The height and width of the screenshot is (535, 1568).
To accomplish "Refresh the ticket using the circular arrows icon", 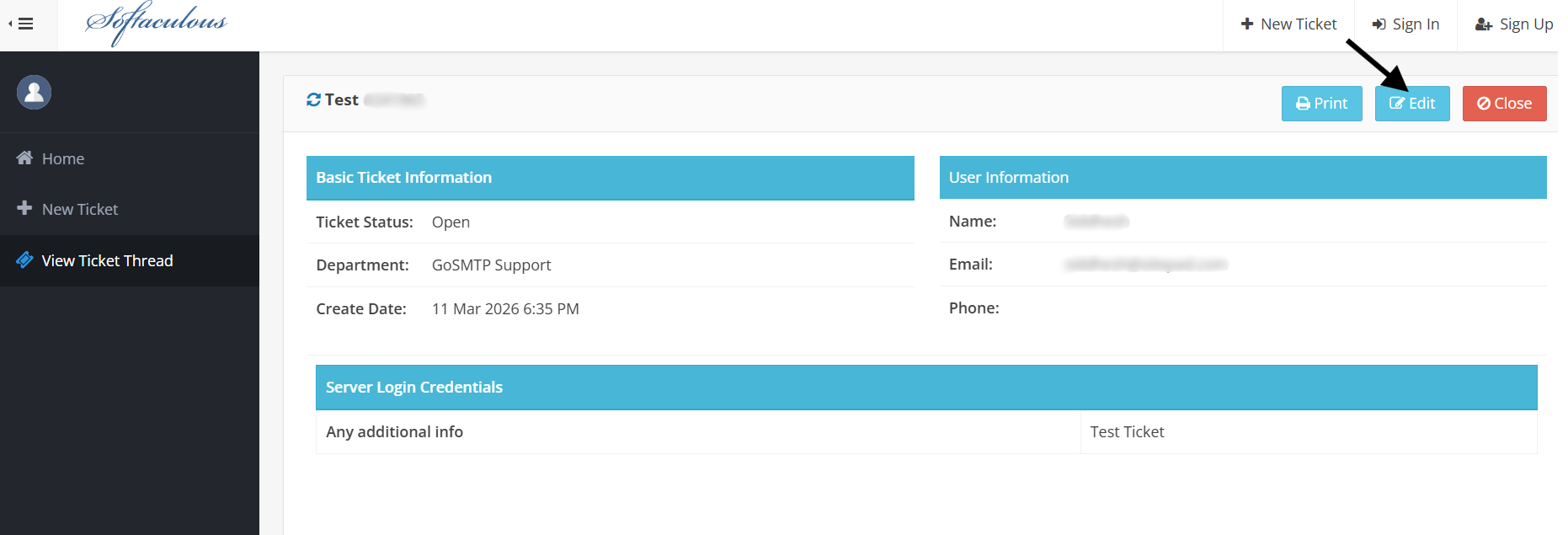I will point(313,99).
